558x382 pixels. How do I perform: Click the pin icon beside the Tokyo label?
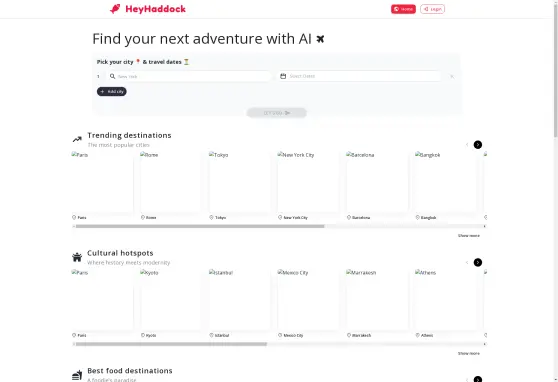(211, 217)
